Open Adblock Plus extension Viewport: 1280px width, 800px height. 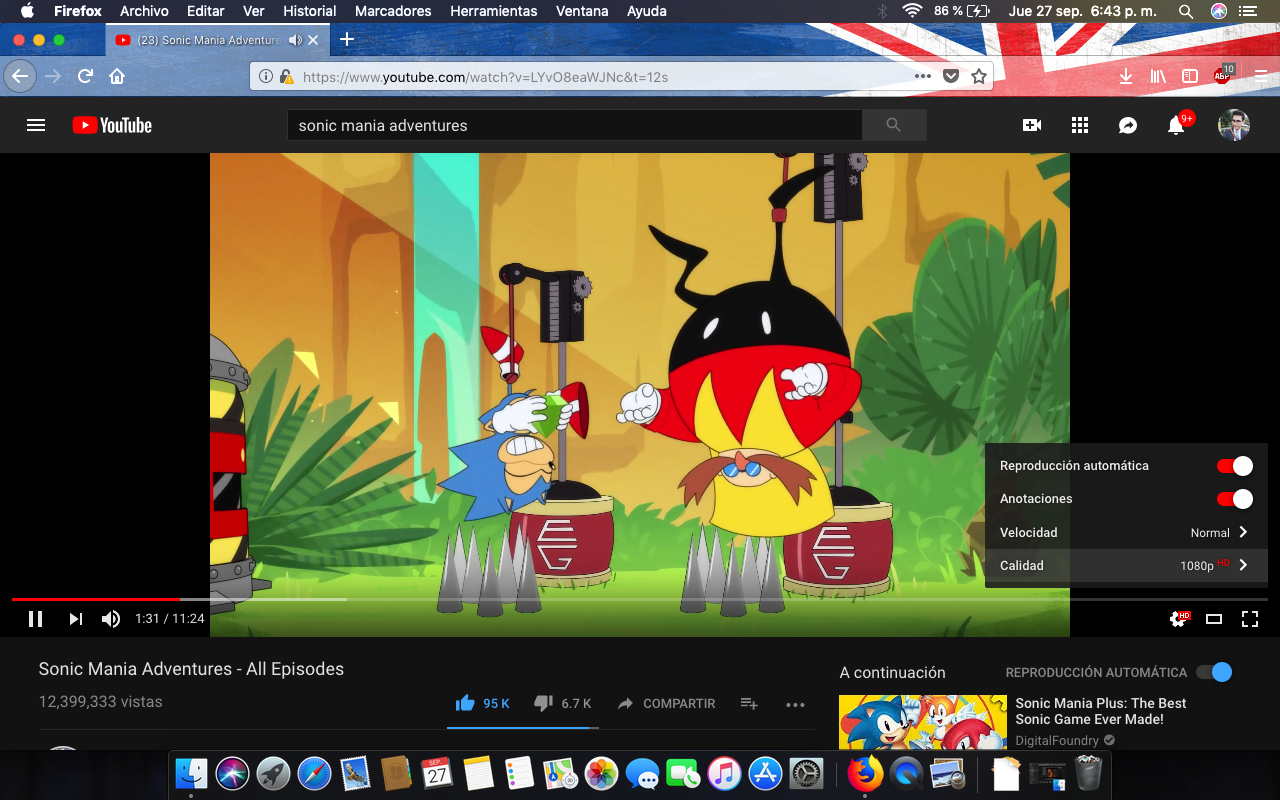click(1223, 74)
